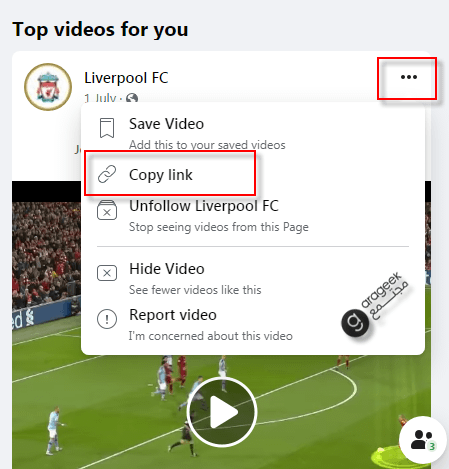This screenshot has width=449, height=469.
Task: Click the Top videos for you heading
Action: tap(100, 29)
